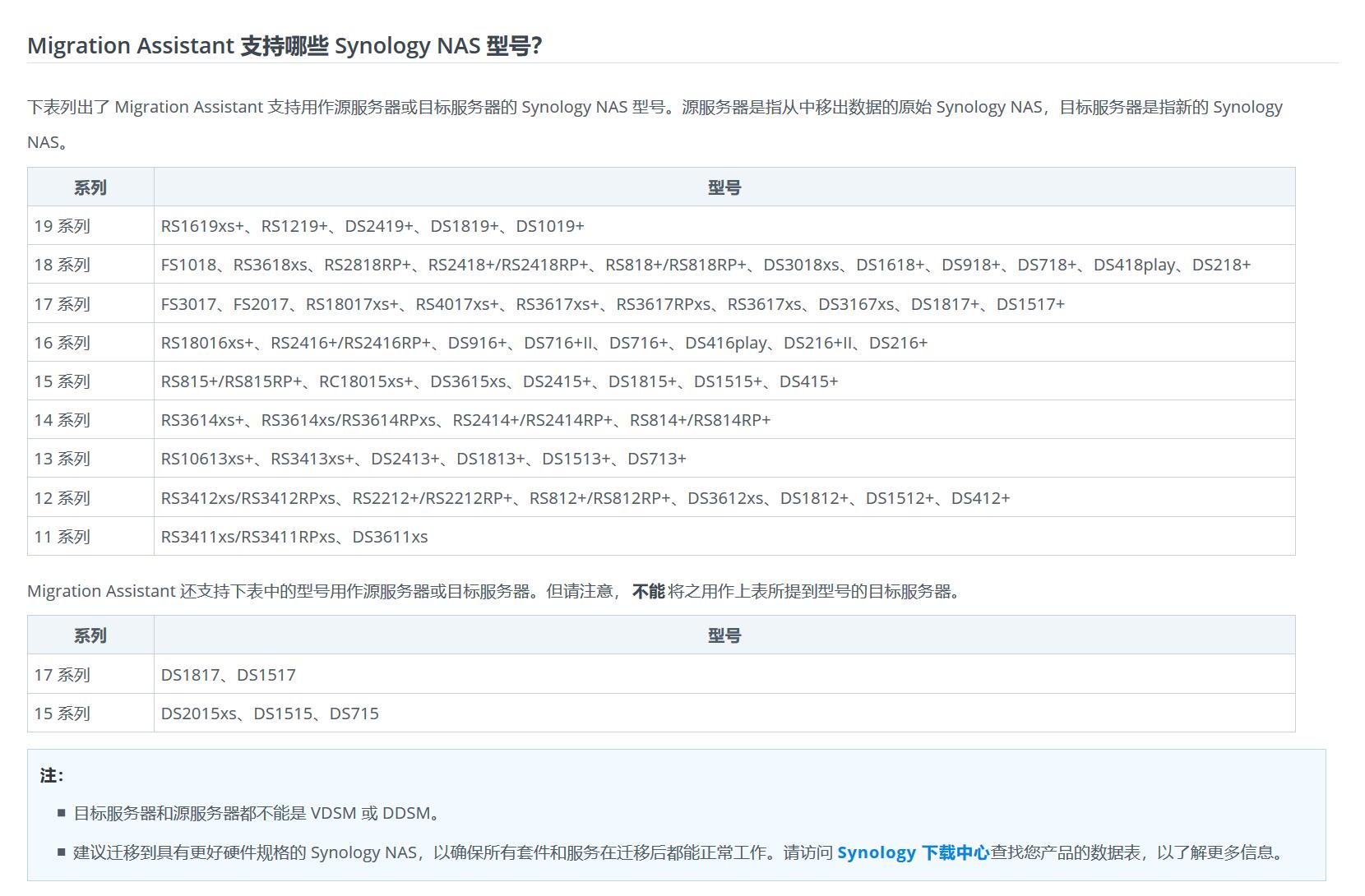Click the 13 系列 cell

90,459
